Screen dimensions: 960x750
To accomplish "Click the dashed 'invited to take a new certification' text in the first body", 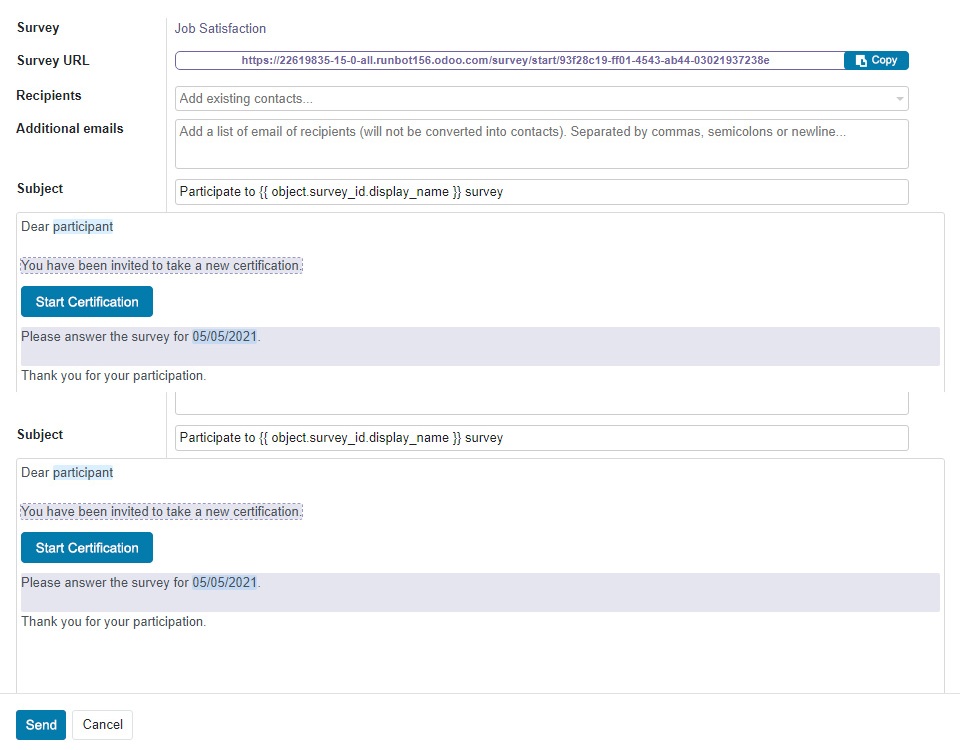I will tap(162, 266).
